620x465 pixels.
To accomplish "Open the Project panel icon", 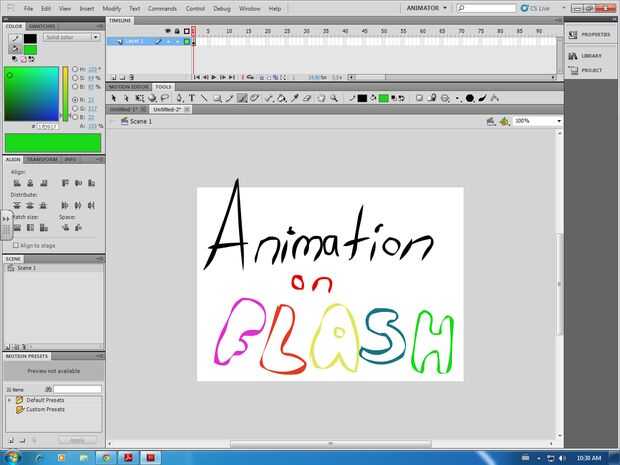I will (x=573, y=70).
